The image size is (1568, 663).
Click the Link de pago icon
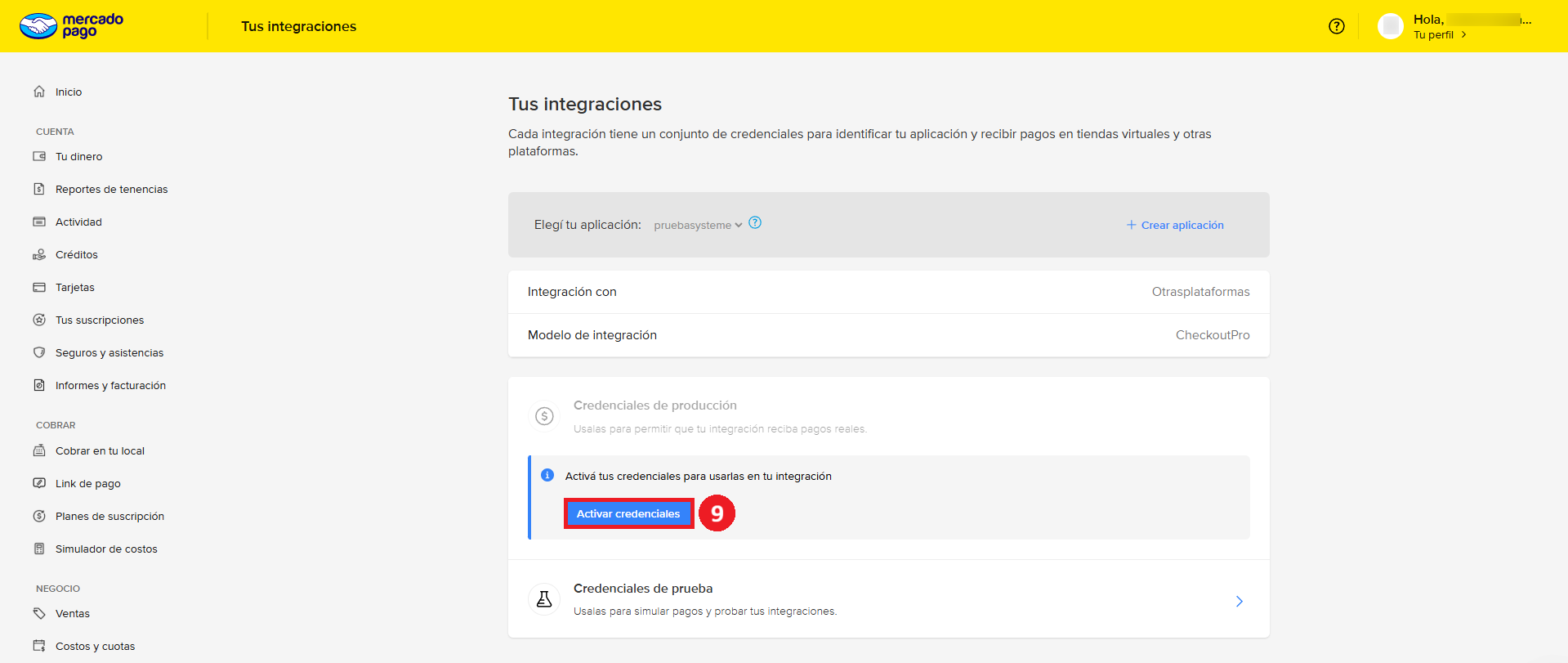39,483
